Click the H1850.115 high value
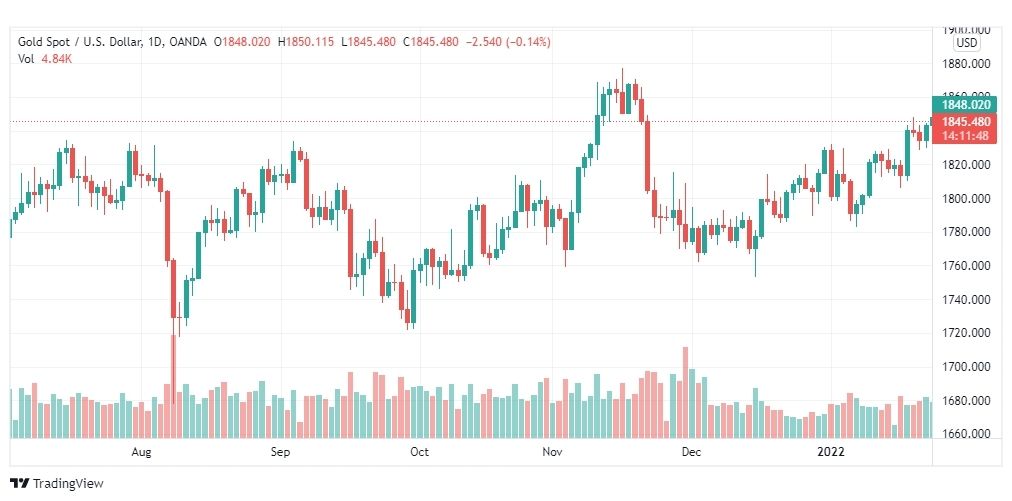 (306, 42)
